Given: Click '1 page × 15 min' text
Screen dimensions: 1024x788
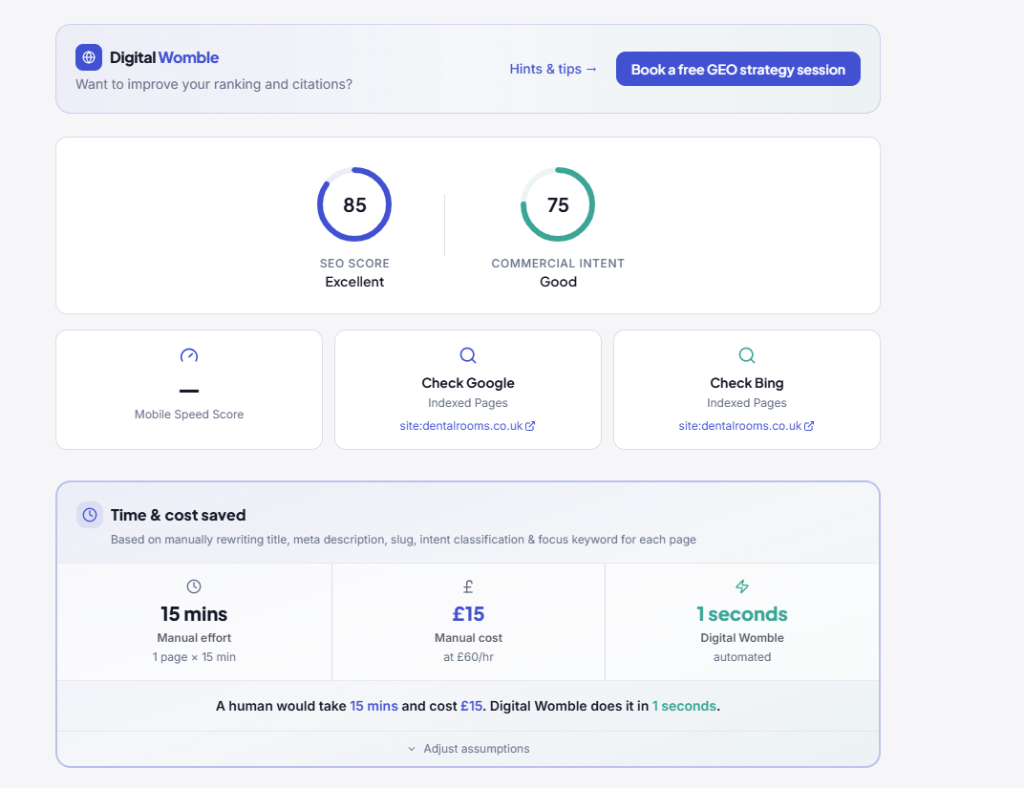Looking at the screenshot, I should [194, 657].
